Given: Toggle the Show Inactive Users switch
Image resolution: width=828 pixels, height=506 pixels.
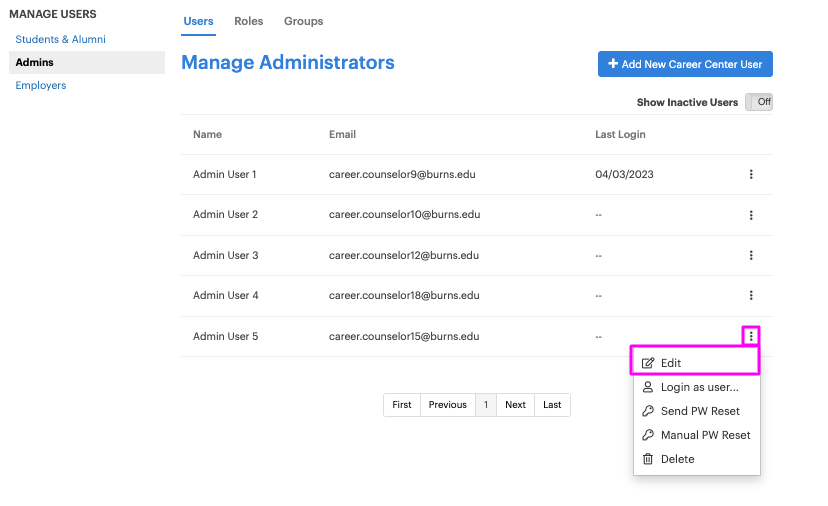Looking at the screenshot, I should 759,102.
